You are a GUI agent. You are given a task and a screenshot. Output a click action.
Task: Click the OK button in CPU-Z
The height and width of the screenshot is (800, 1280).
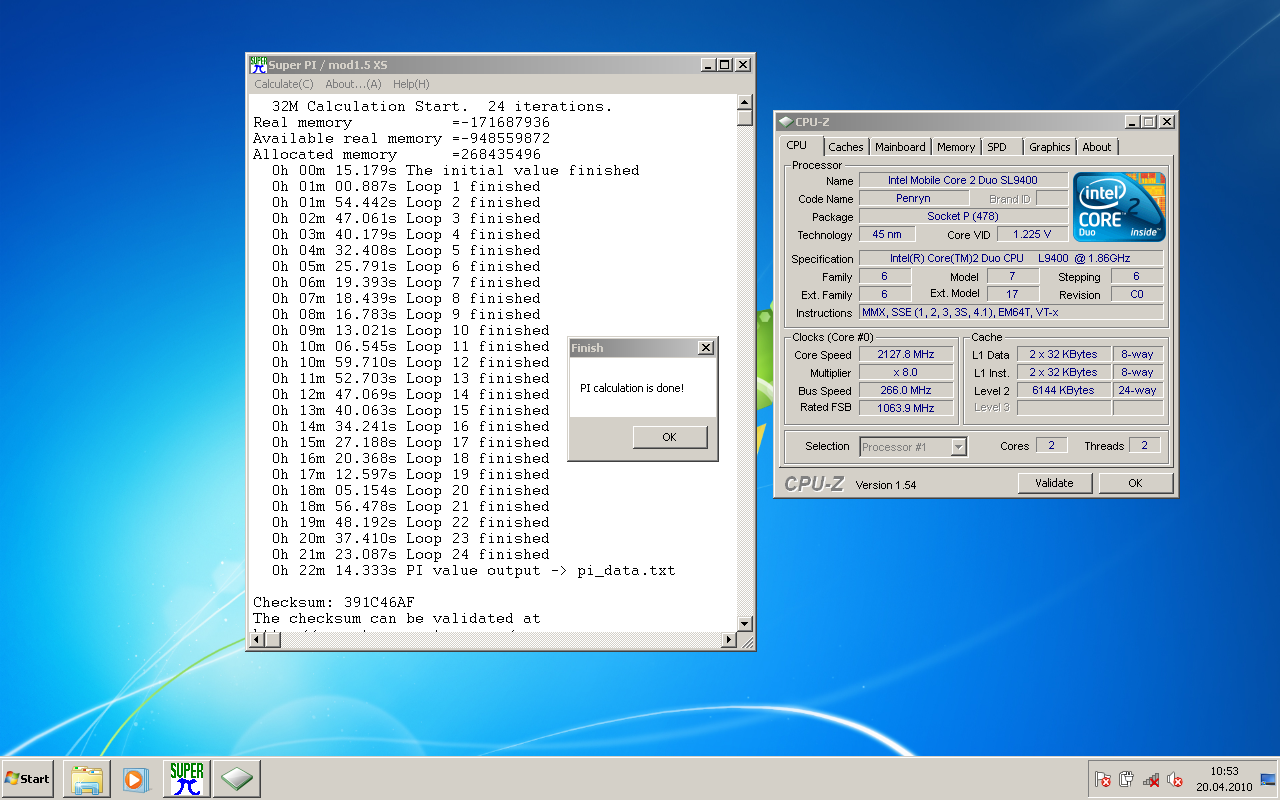(1135, 483)
